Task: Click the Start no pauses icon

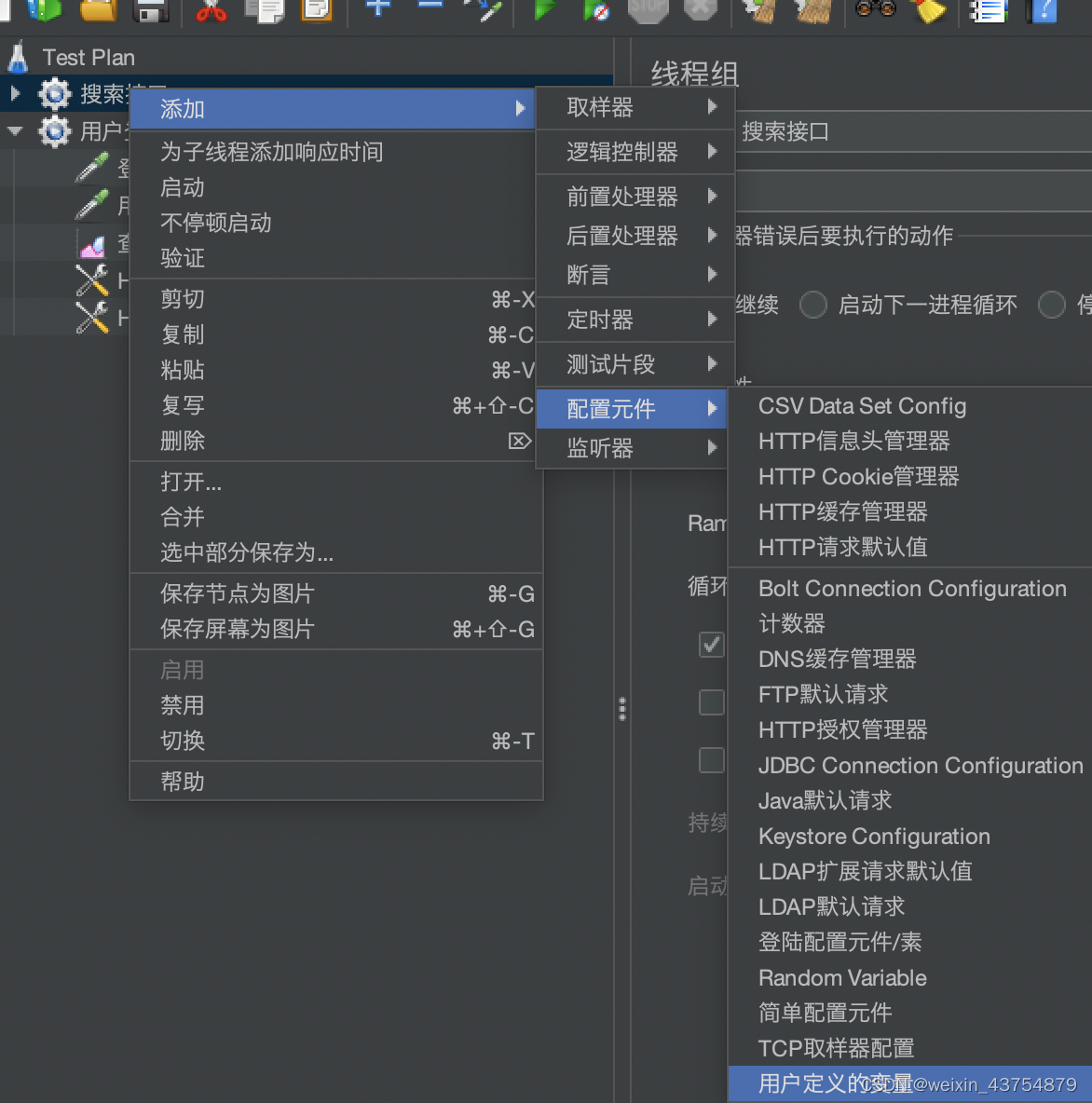Action: point(596,10)
